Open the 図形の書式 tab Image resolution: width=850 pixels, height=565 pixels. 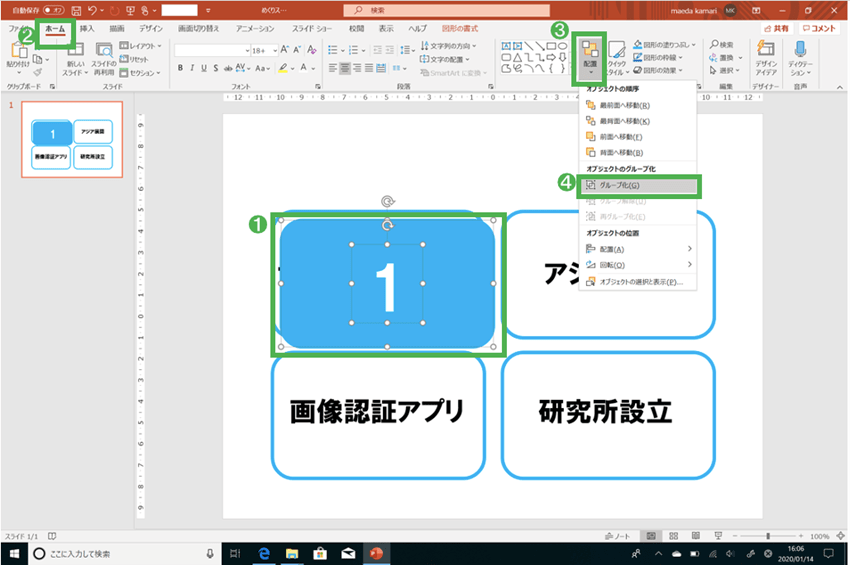click(460, 29)
